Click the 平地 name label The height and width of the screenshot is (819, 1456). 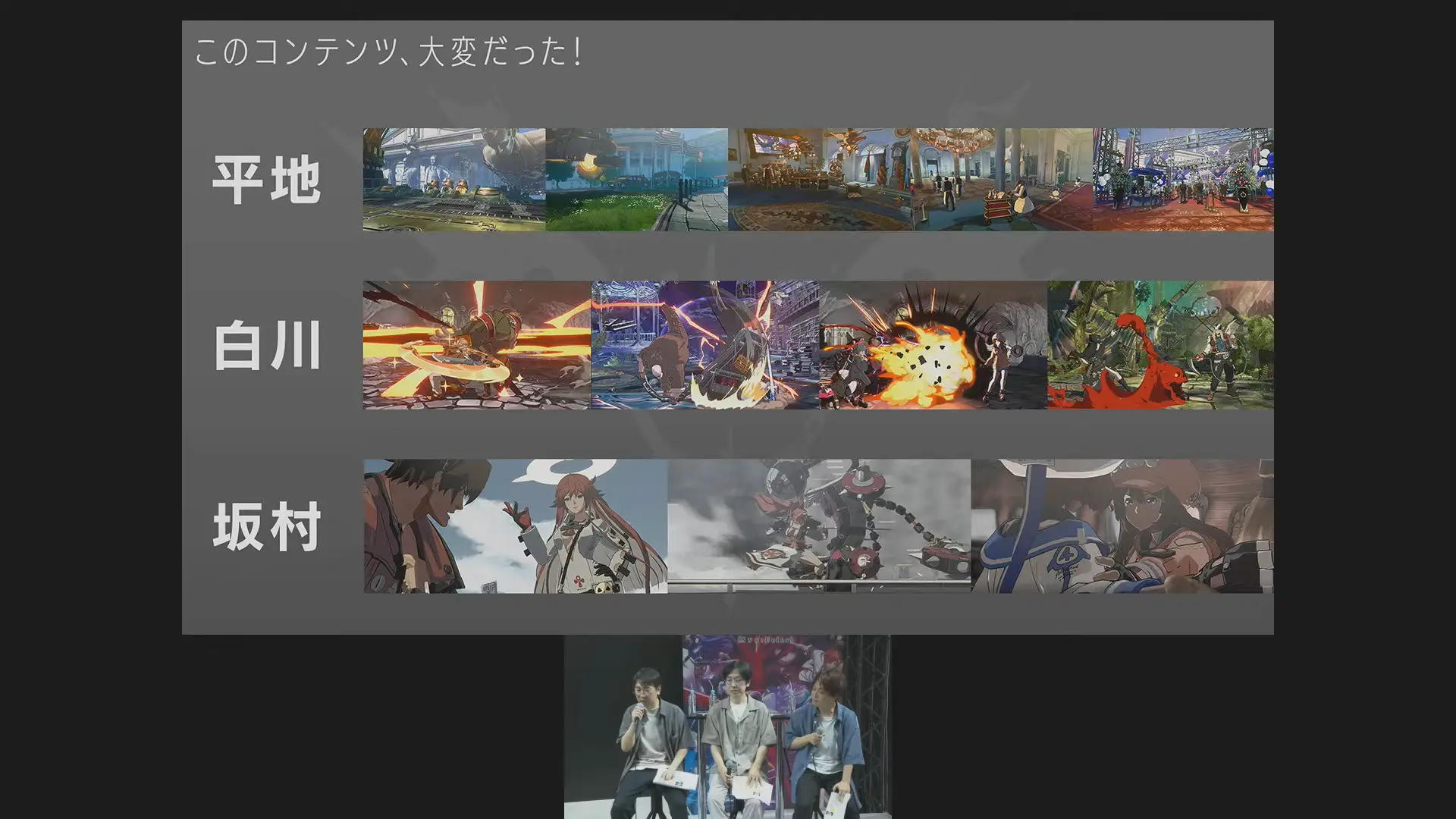tap(266, 180)
